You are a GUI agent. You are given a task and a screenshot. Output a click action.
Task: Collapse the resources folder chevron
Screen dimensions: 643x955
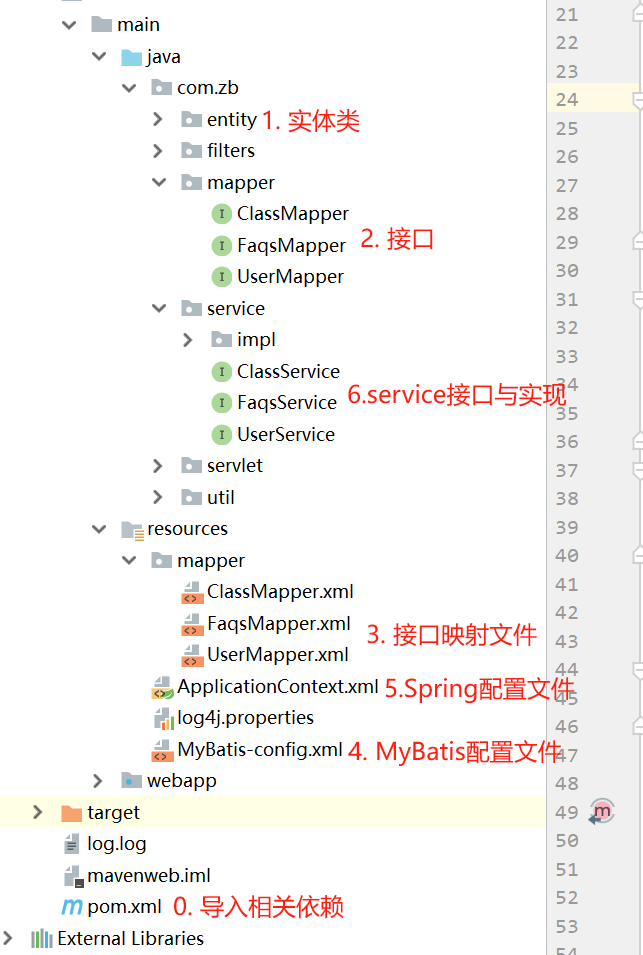click(99, 529)
